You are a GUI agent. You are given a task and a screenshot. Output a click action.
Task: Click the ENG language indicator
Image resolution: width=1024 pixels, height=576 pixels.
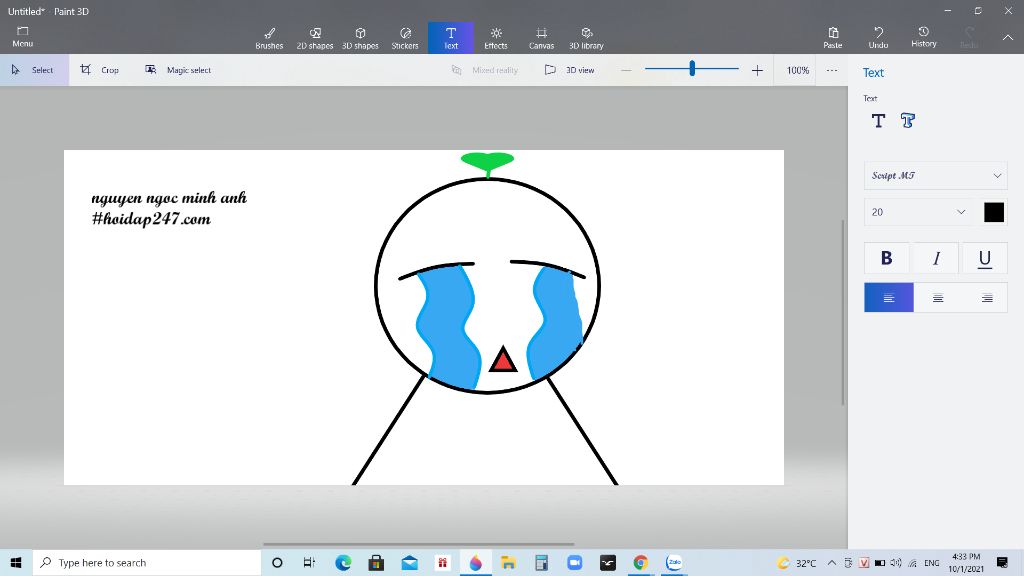(932, 562)
